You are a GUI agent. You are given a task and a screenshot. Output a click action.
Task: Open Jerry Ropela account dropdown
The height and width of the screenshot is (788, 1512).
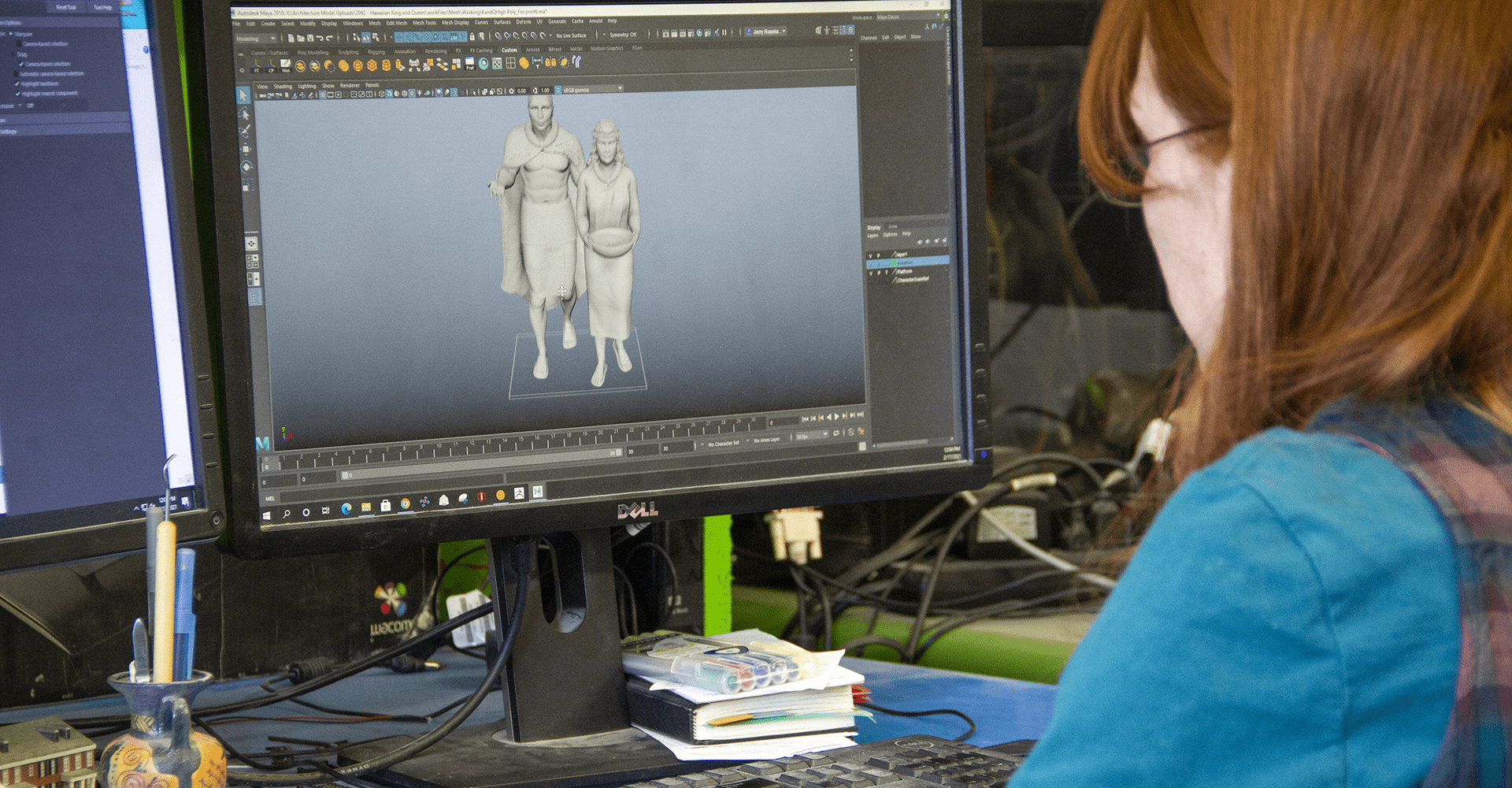pos(765,32)
